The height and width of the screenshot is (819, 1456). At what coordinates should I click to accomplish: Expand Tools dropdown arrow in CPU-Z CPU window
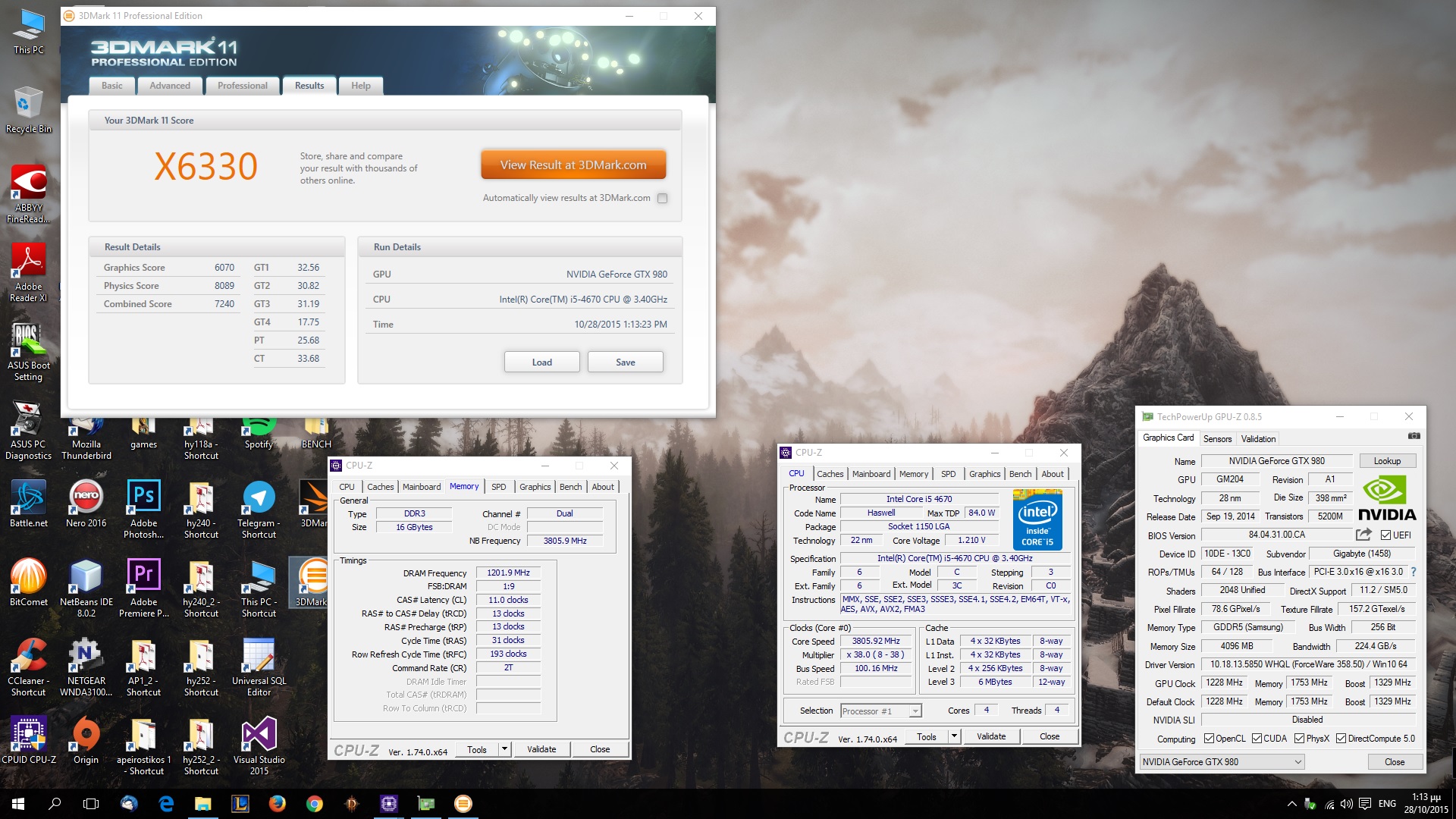click(954, 736)
